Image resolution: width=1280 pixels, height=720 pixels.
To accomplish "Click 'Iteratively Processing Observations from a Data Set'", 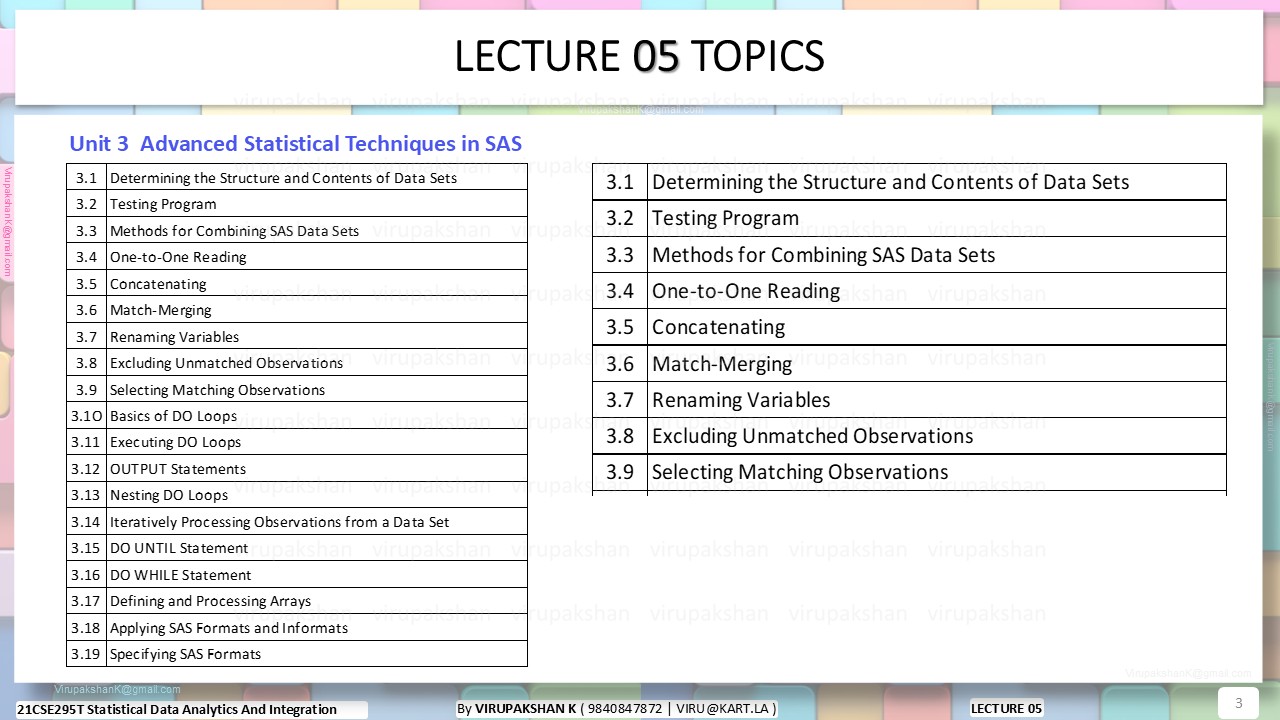I will tap(280, 522).
